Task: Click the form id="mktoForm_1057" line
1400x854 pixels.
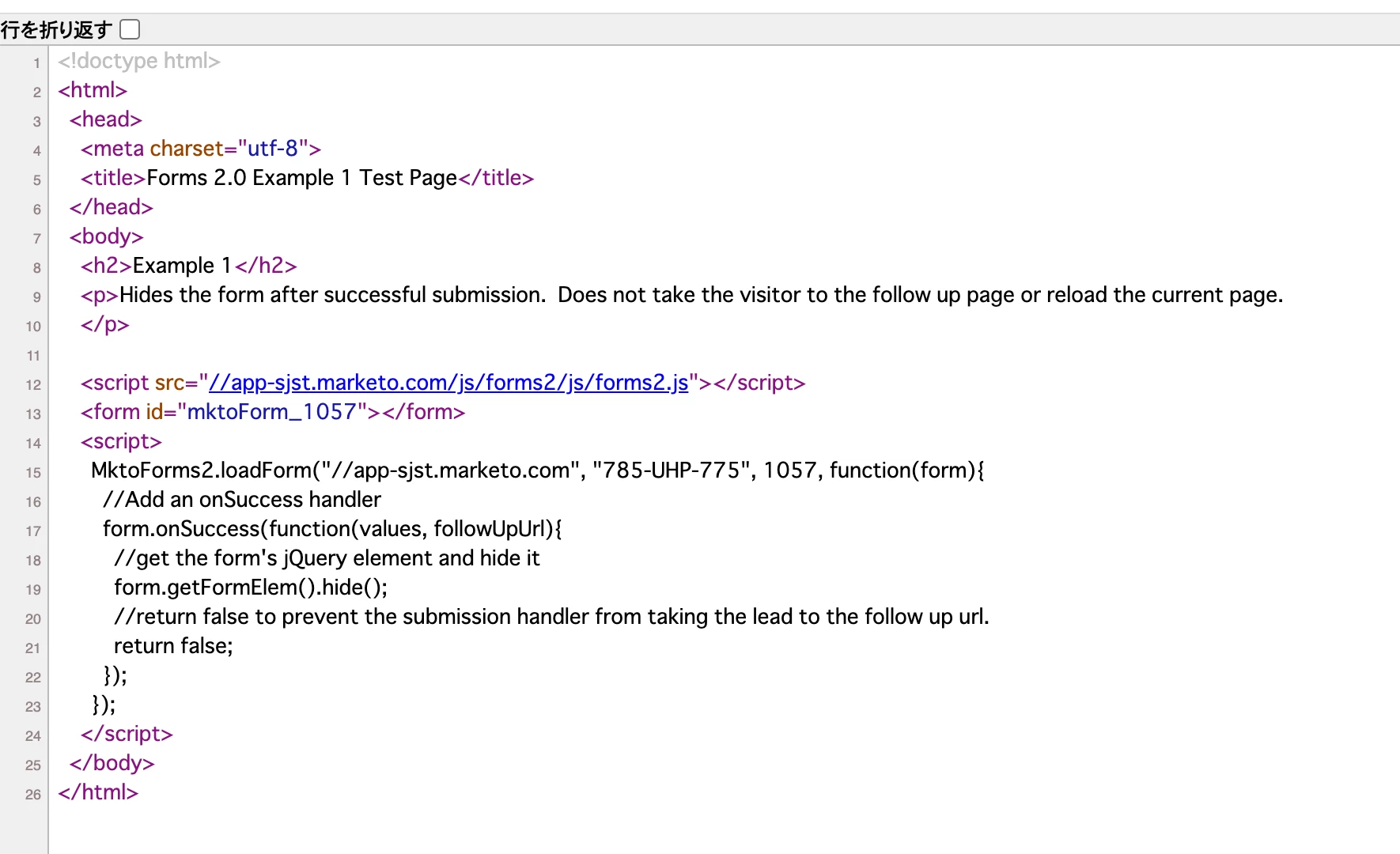Action: 273,412
